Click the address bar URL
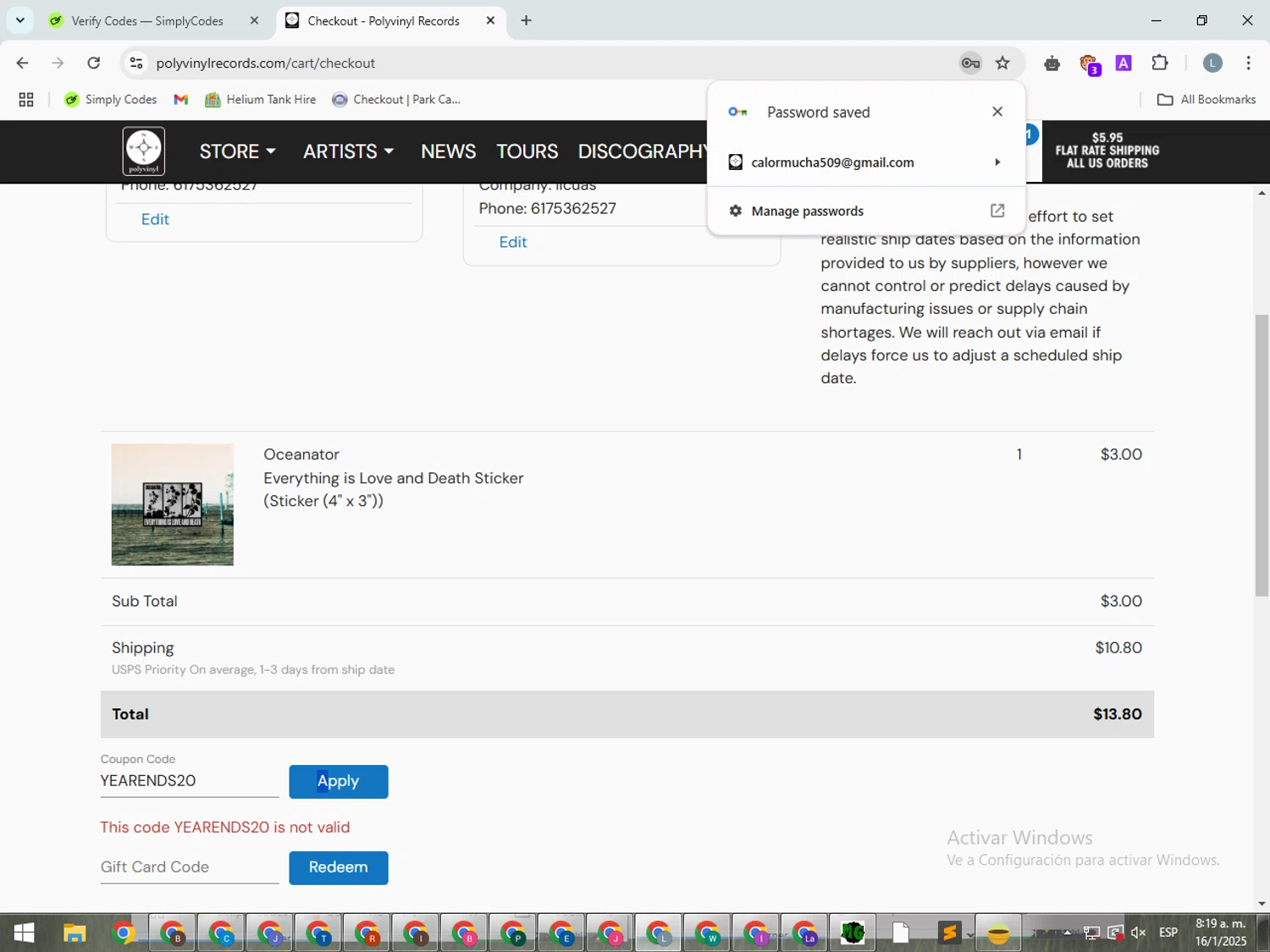1270x952 pixels. click(266, 63)
